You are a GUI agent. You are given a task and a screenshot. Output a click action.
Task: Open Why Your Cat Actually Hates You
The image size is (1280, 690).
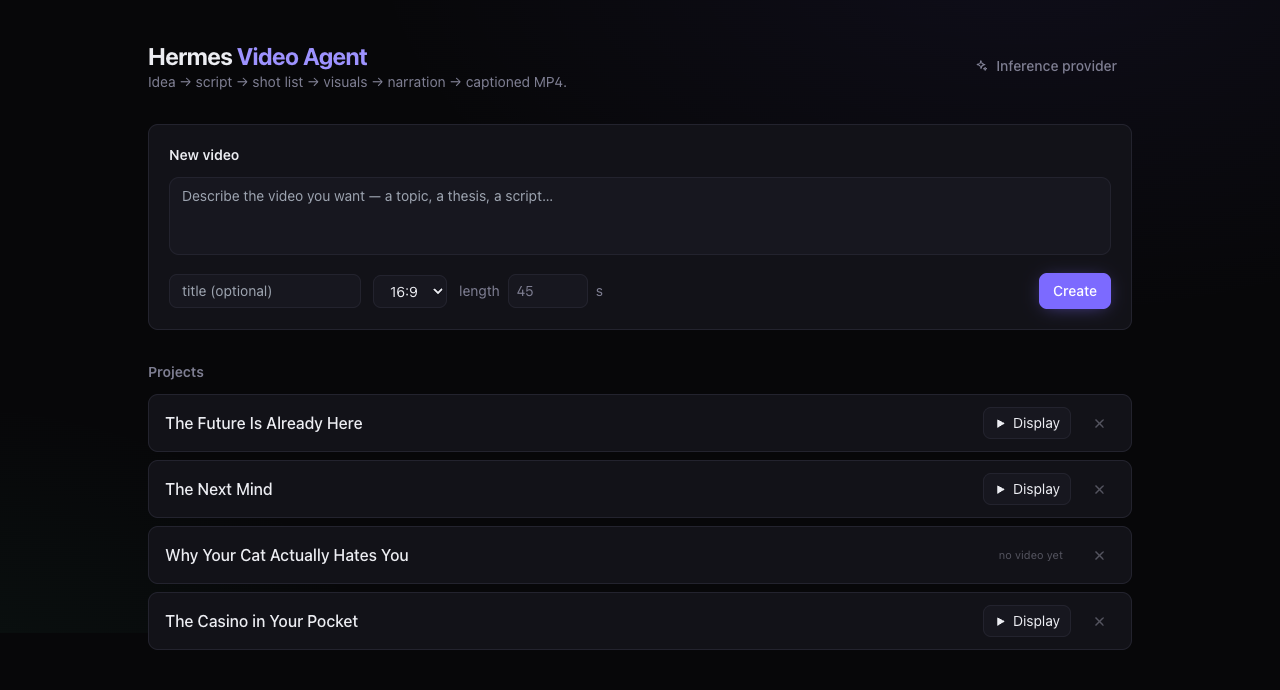coord(287,555)
